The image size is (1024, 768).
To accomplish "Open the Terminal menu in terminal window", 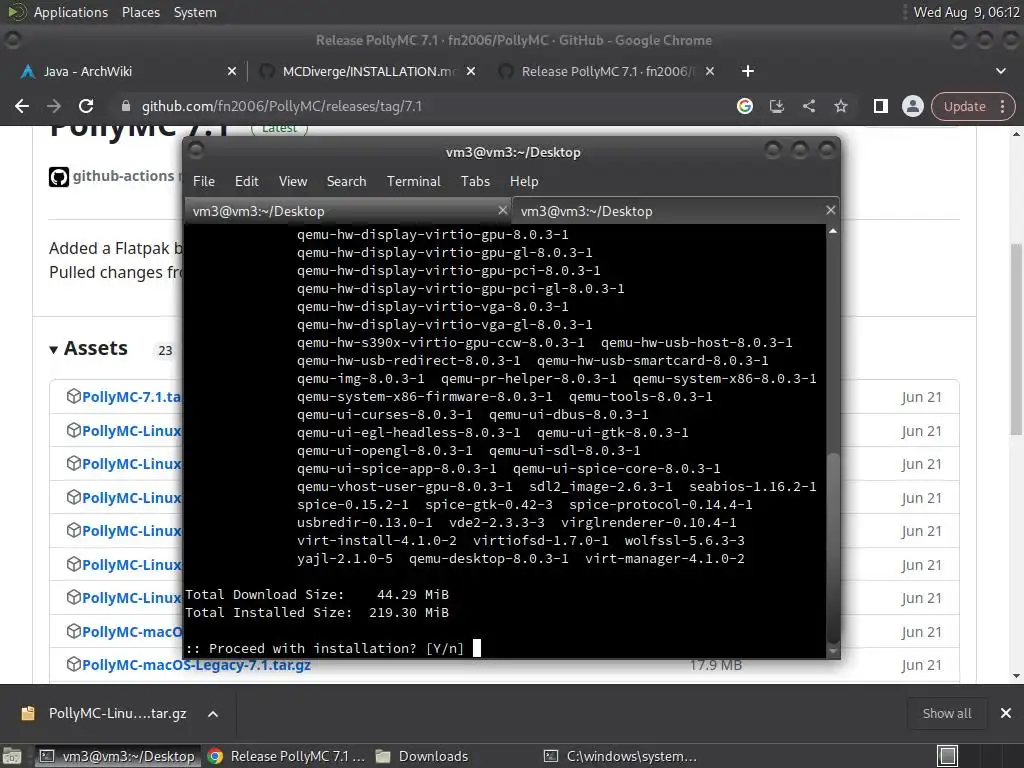I will tap(413, 182).
